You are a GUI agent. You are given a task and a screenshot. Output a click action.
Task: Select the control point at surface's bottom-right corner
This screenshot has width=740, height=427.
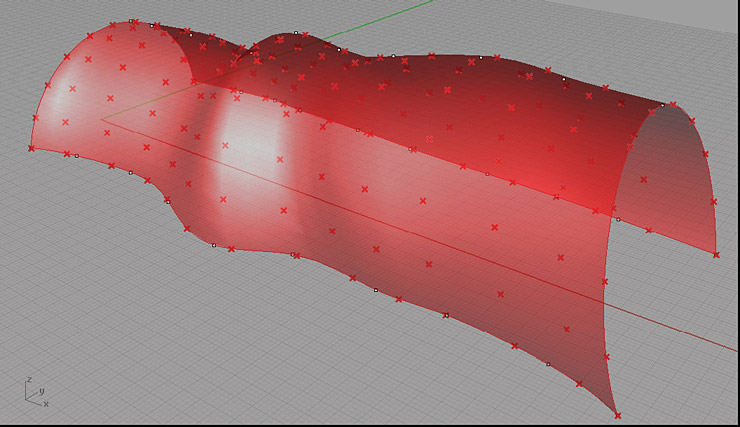coord(617,415)
